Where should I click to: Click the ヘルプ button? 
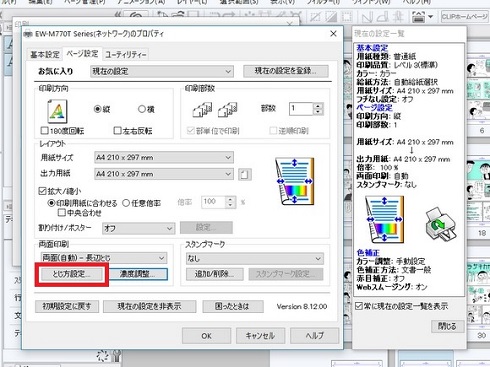pyautogui.click(x=314, y=336)
